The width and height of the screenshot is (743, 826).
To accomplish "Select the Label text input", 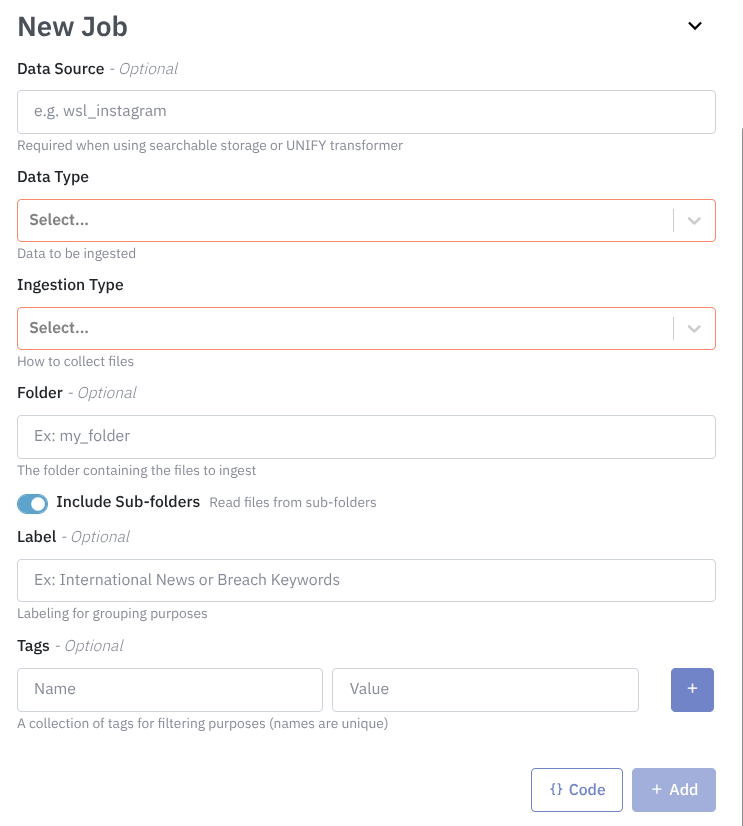I will tap(366, 580).
